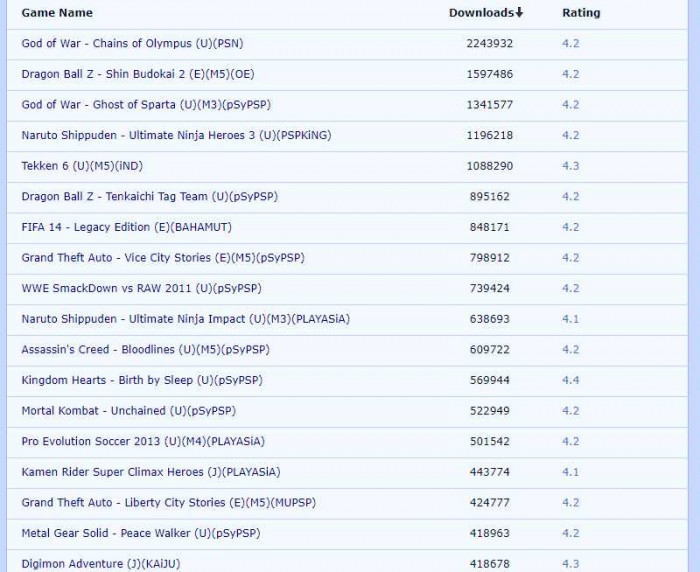
Task: Click rating 4.2 for Liberty City Stories
Action: (x=571, y=502)
